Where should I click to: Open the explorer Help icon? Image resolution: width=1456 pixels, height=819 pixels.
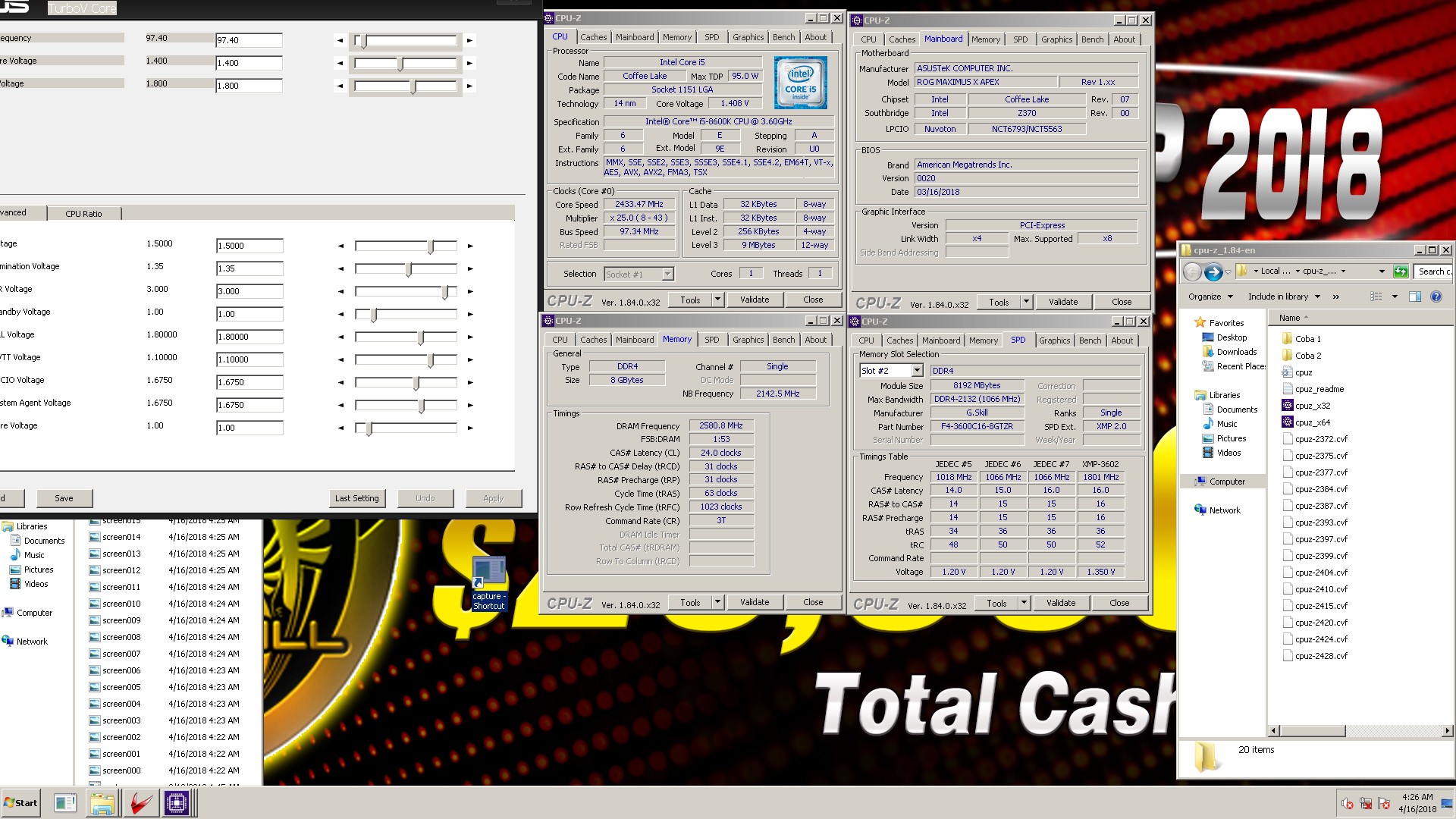pos(1436,297)
